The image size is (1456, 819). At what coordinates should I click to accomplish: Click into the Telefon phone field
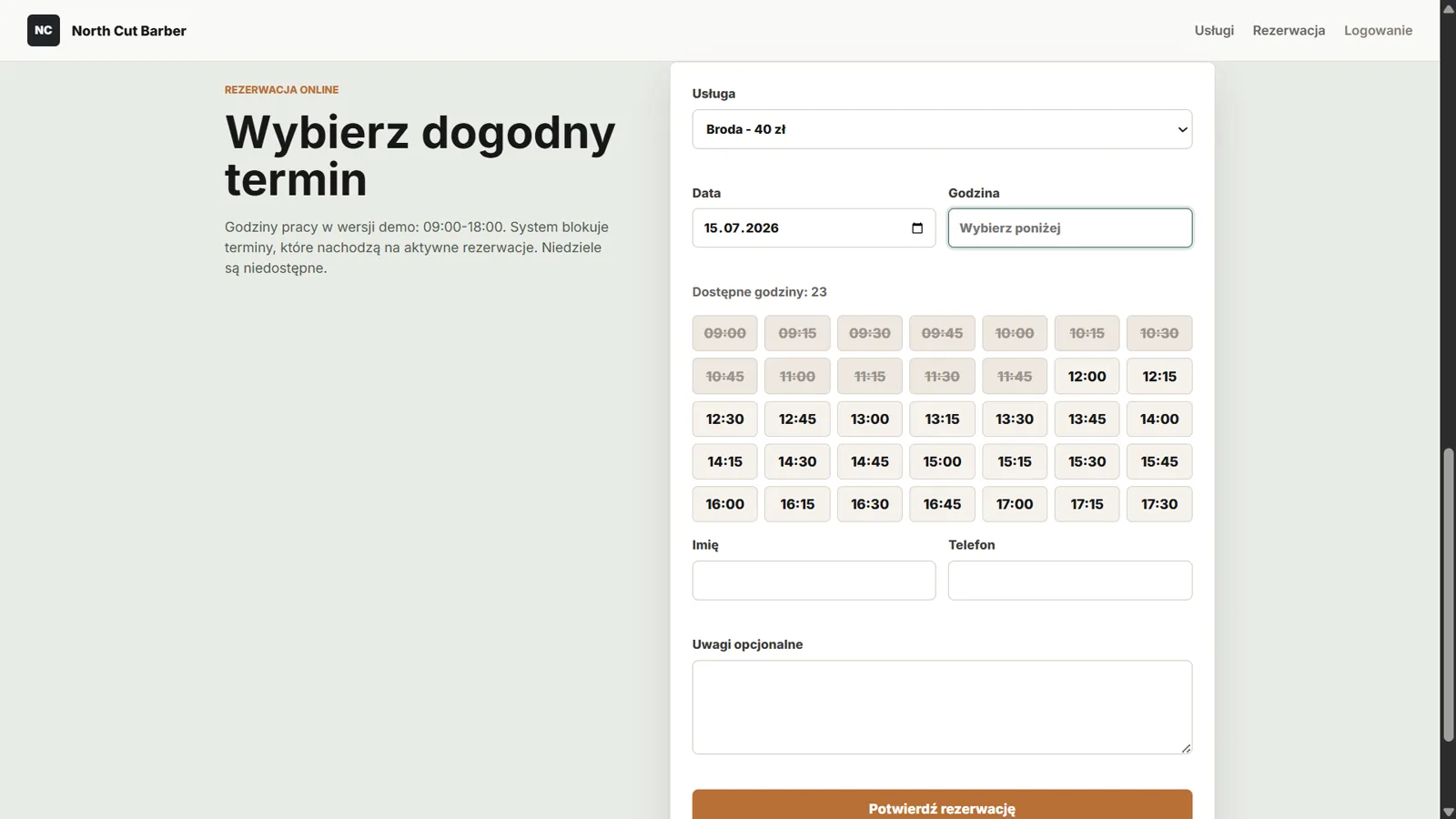point(1070,581)
